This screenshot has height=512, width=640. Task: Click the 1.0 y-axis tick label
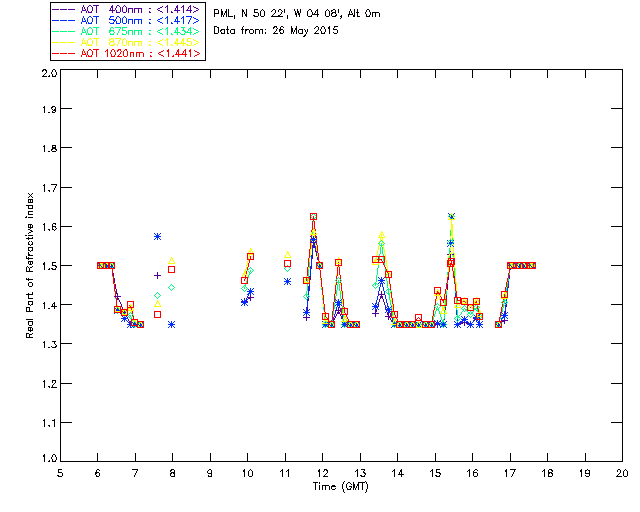(x=49, y=458)
